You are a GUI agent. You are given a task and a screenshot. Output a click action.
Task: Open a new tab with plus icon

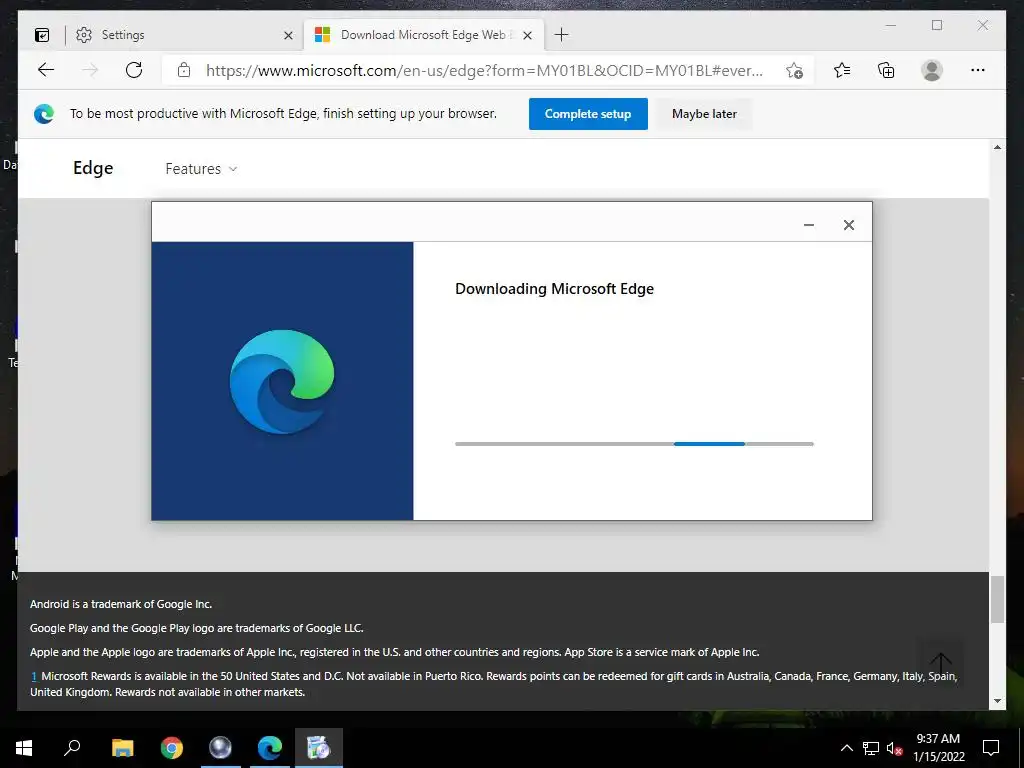[561, 35]
